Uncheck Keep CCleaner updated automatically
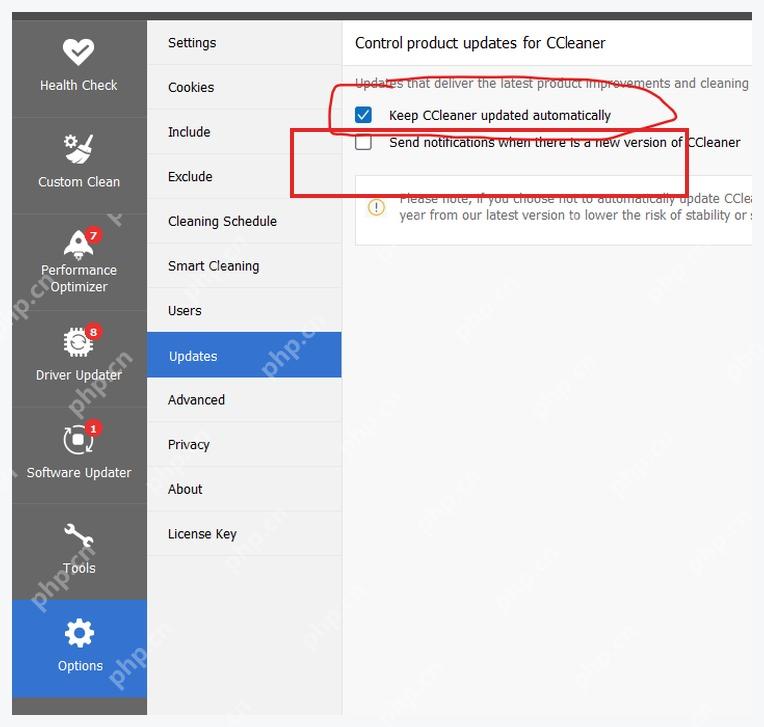 point(363,115)
